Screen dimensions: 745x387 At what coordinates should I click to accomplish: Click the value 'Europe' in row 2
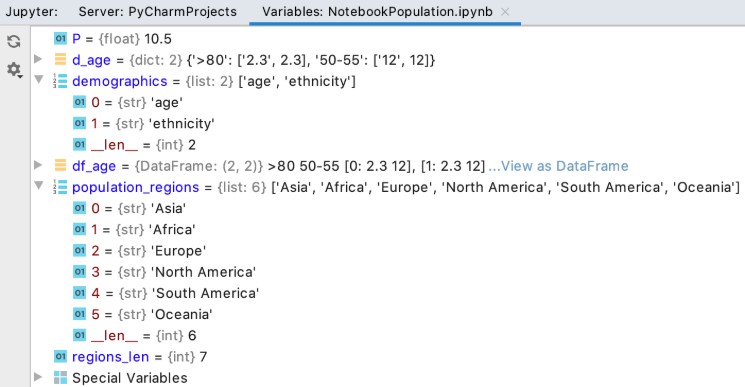click(178, 251)
